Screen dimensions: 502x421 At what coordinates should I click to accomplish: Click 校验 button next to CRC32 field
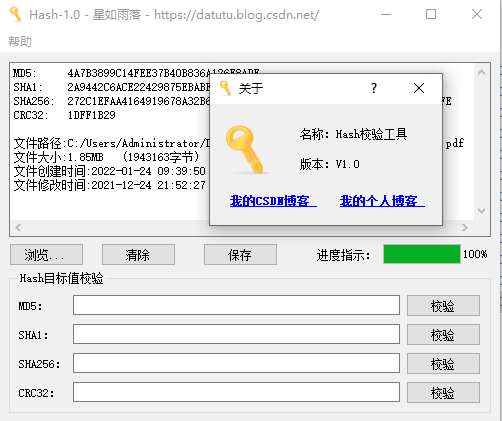(443, 392)
